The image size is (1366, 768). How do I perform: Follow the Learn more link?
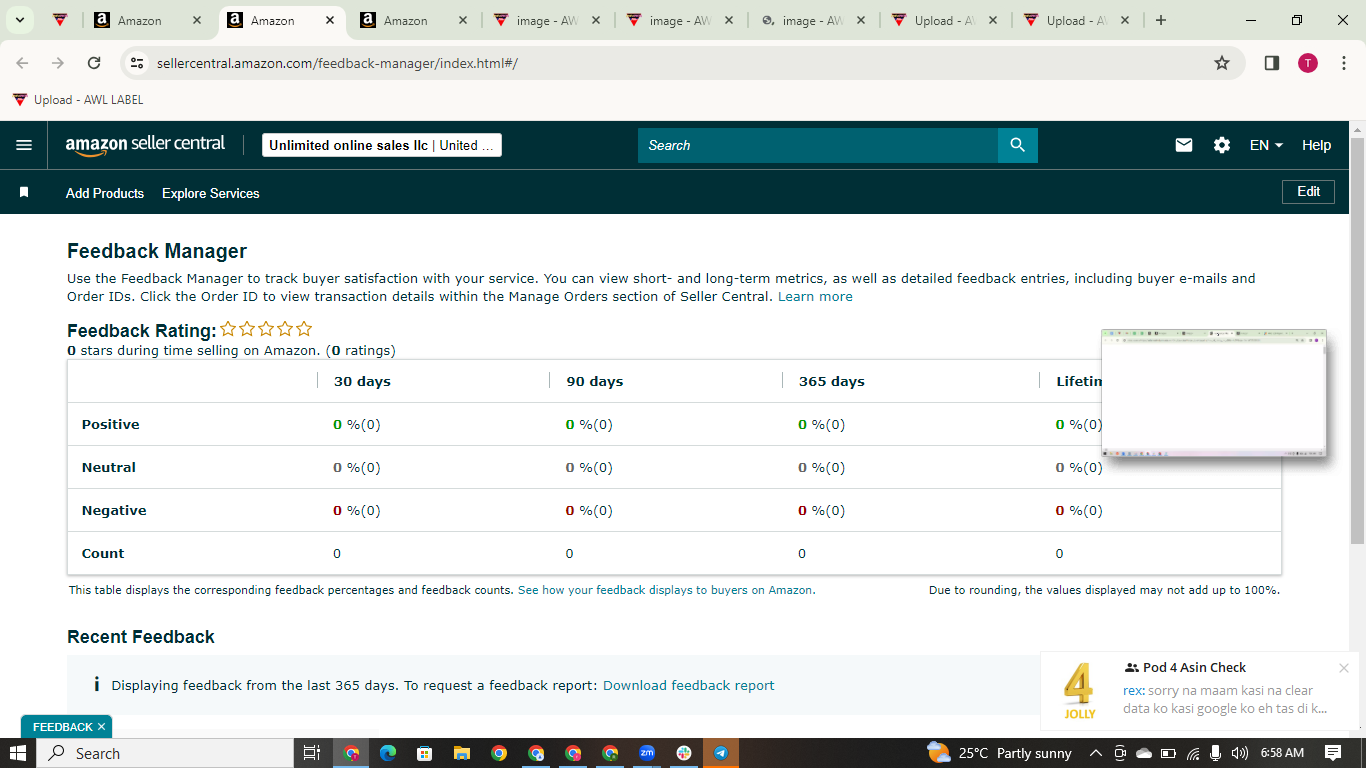815,296
